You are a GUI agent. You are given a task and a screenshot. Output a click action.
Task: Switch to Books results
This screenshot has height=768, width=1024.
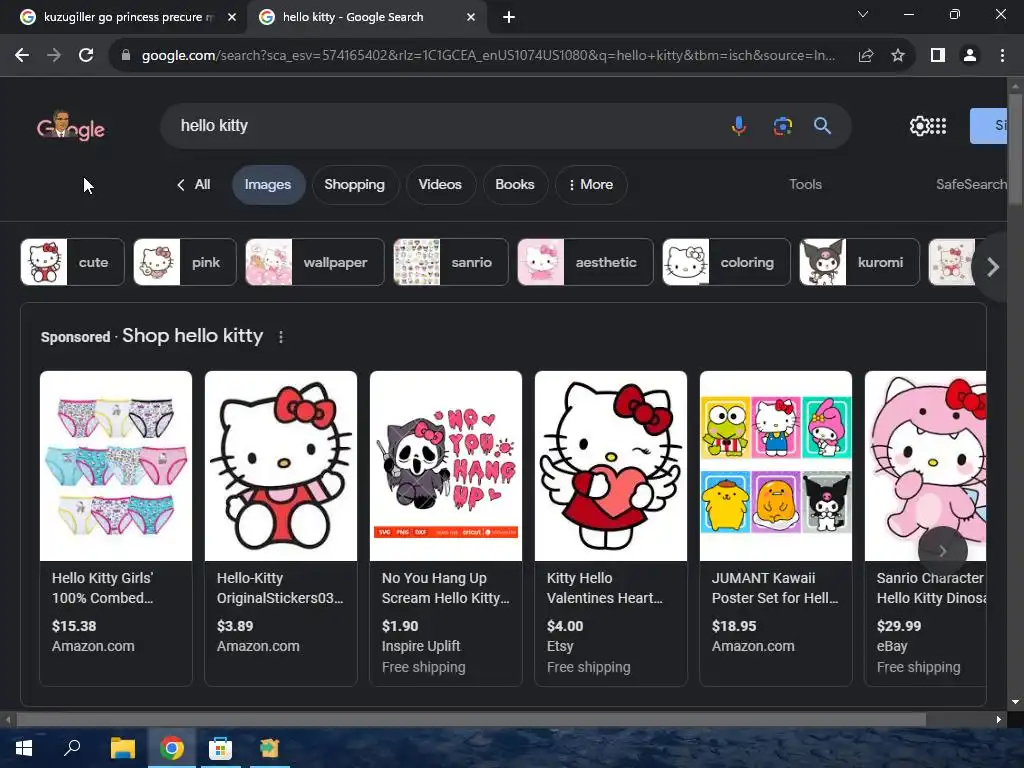515,185
